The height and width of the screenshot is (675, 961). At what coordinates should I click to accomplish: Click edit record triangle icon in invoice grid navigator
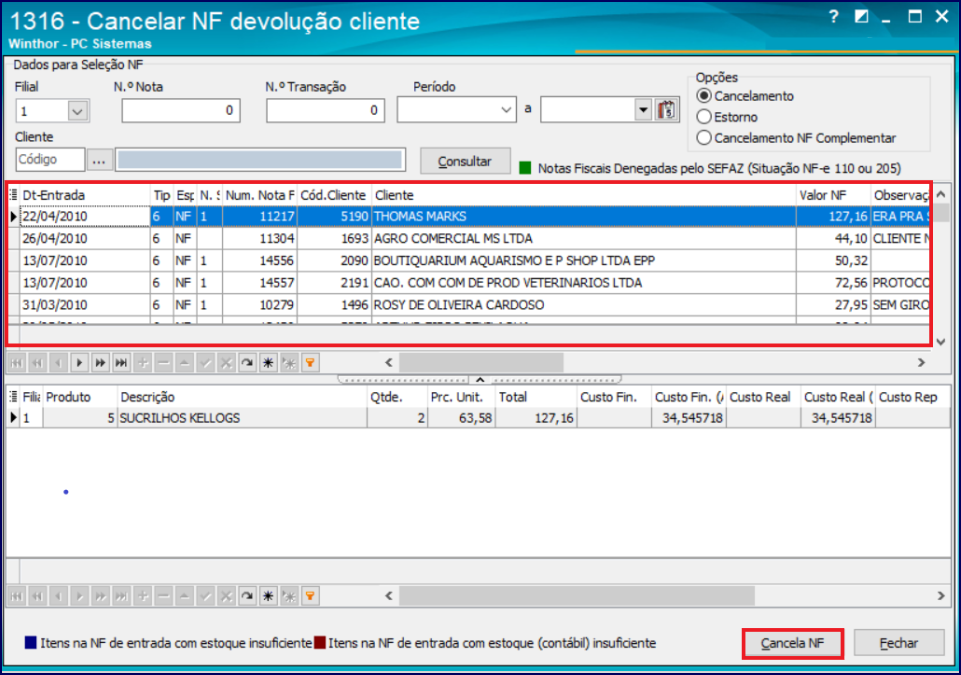[x=184, y=363]
